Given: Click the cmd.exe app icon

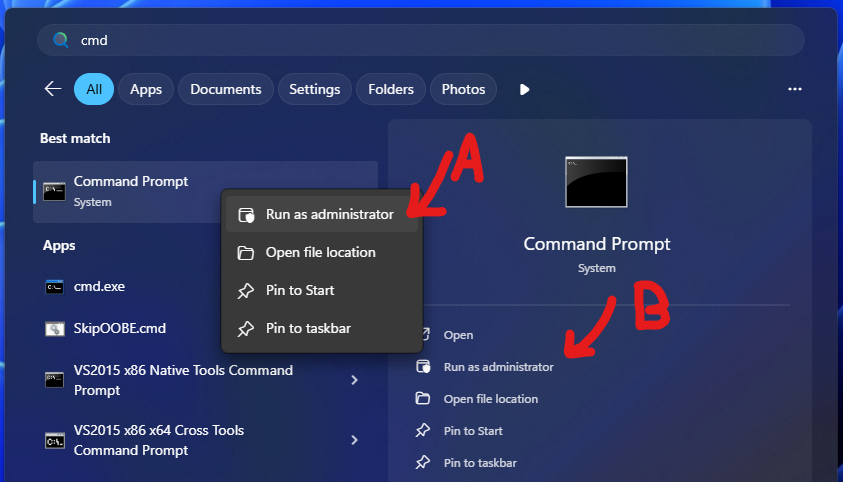Looking at the screenshot, I should click(54, 287).
